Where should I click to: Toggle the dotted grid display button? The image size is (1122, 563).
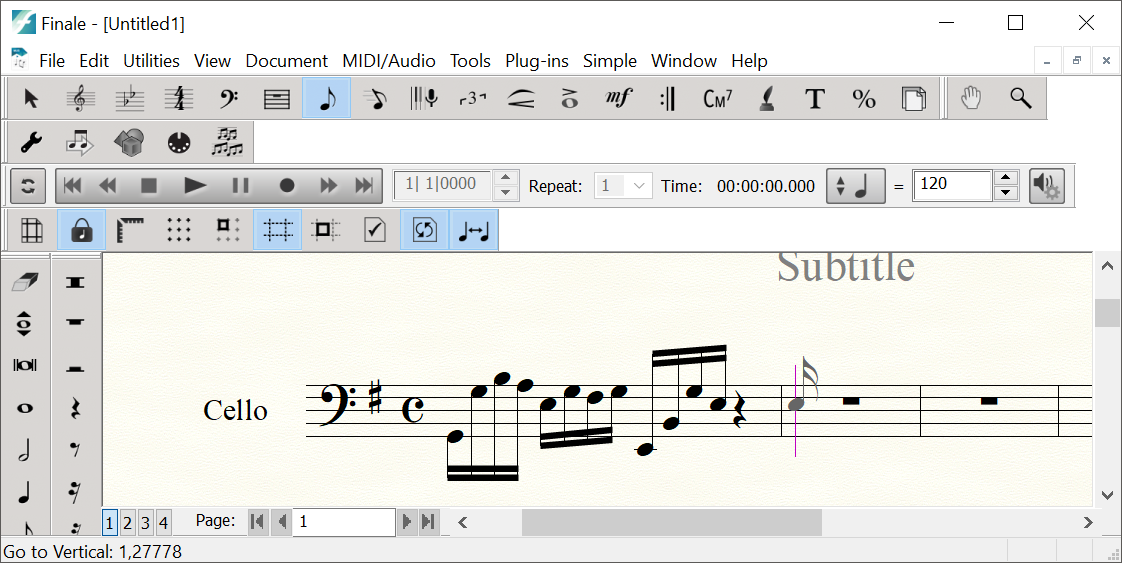click(x=179, y=230)
